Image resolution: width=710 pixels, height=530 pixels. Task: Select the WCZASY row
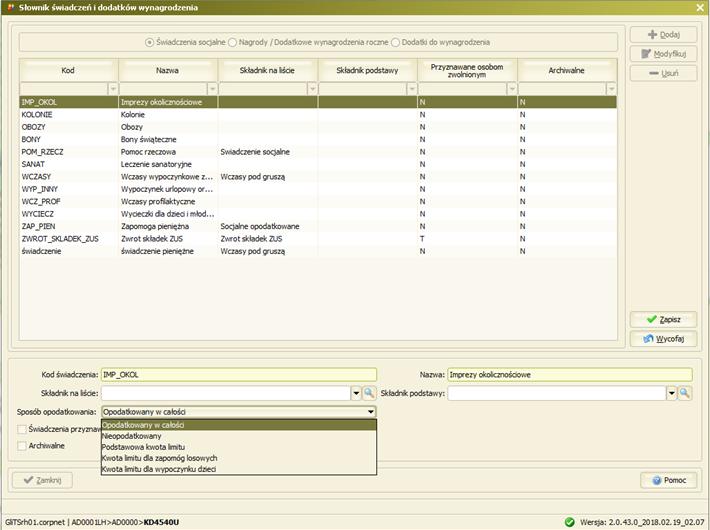tap(318, 177)
